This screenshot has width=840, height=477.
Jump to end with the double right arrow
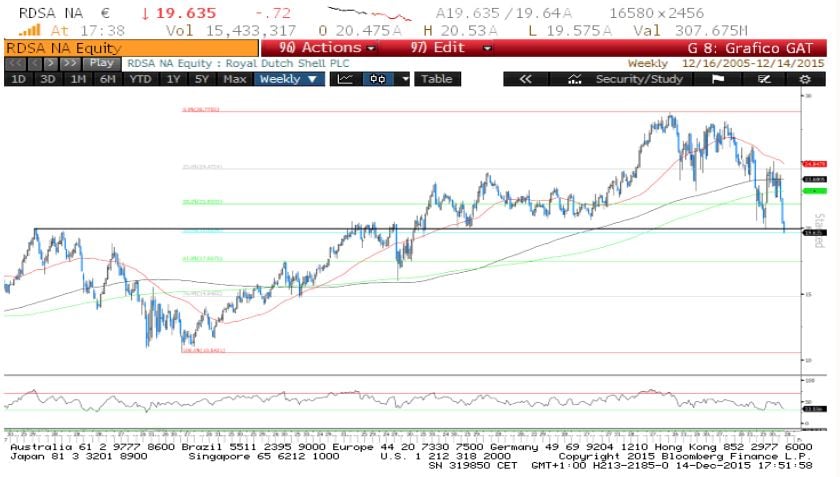pyautogui.click(x=70, y=64)
